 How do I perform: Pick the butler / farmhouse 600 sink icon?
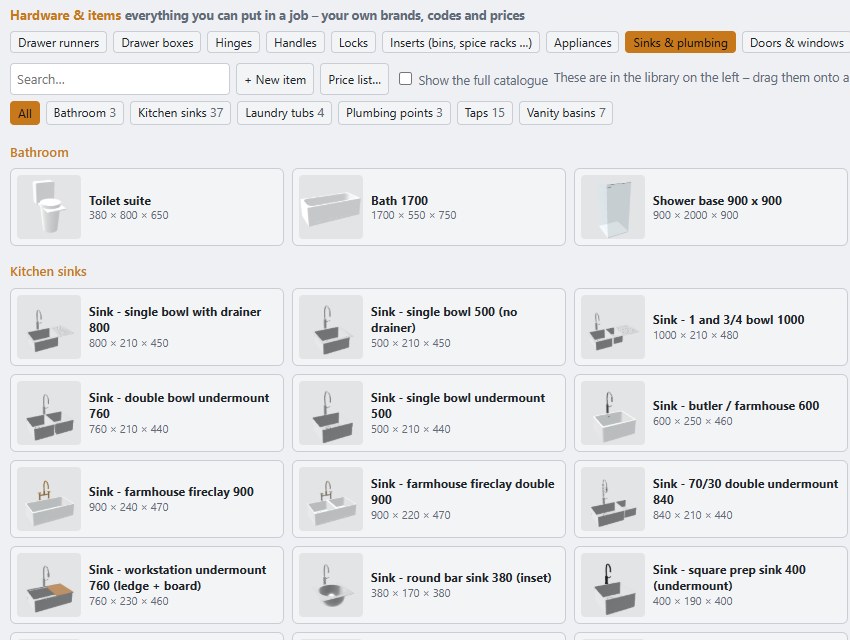click(613, 413)
